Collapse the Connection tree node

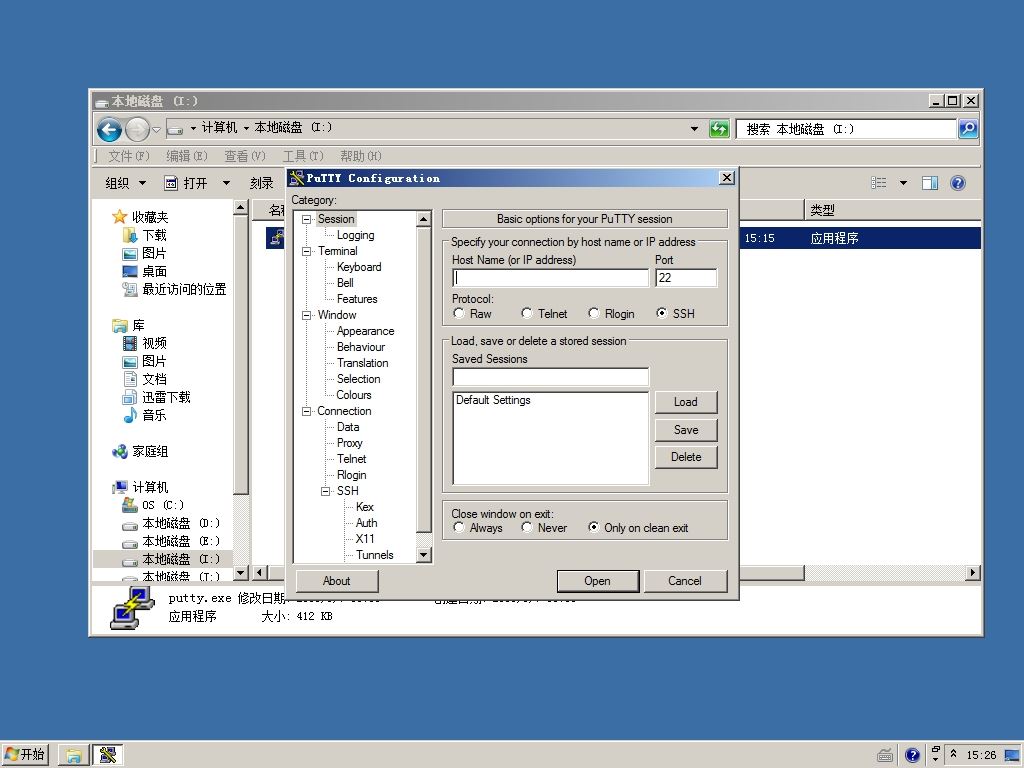(x=306, y=411)
